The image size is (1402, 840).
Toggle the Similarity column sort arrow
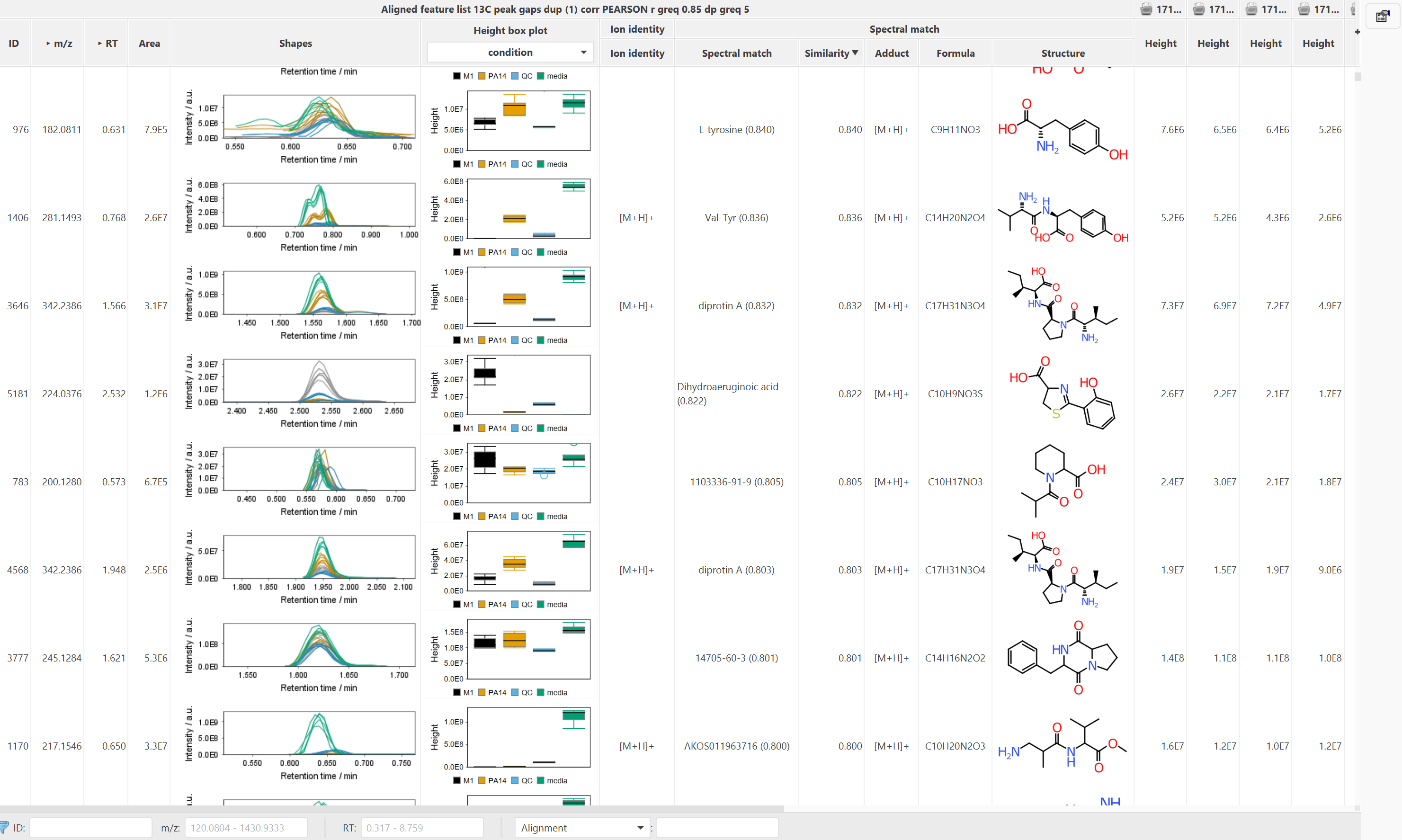[x=855, y=53]
